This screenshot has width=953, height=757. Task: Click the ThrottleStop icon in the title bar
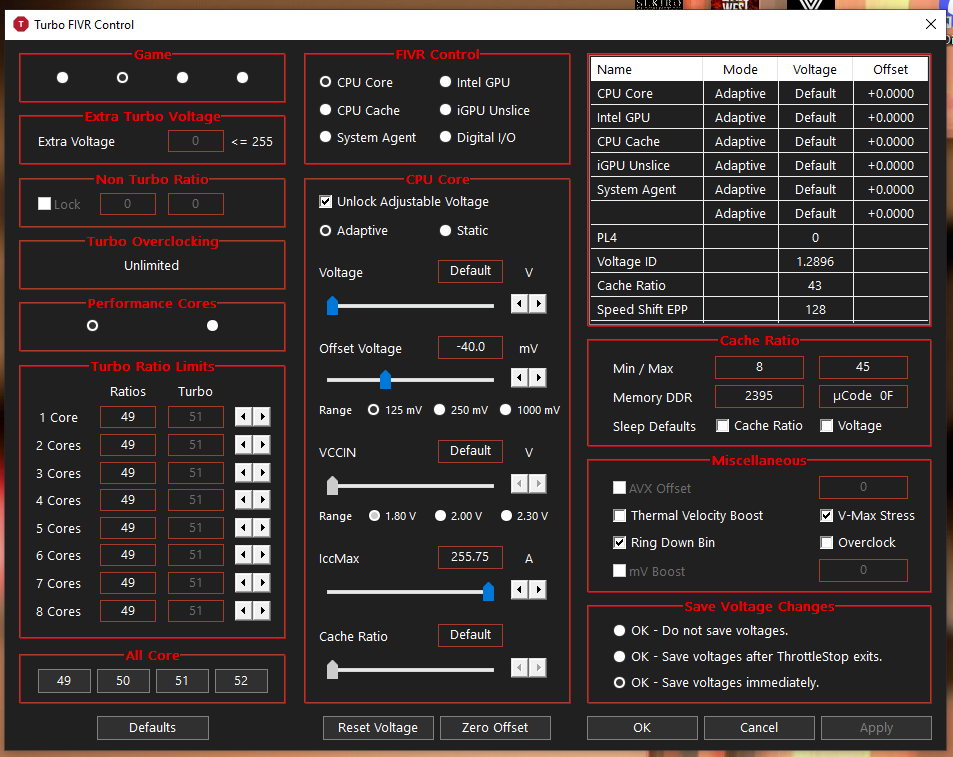pos(21,24)
